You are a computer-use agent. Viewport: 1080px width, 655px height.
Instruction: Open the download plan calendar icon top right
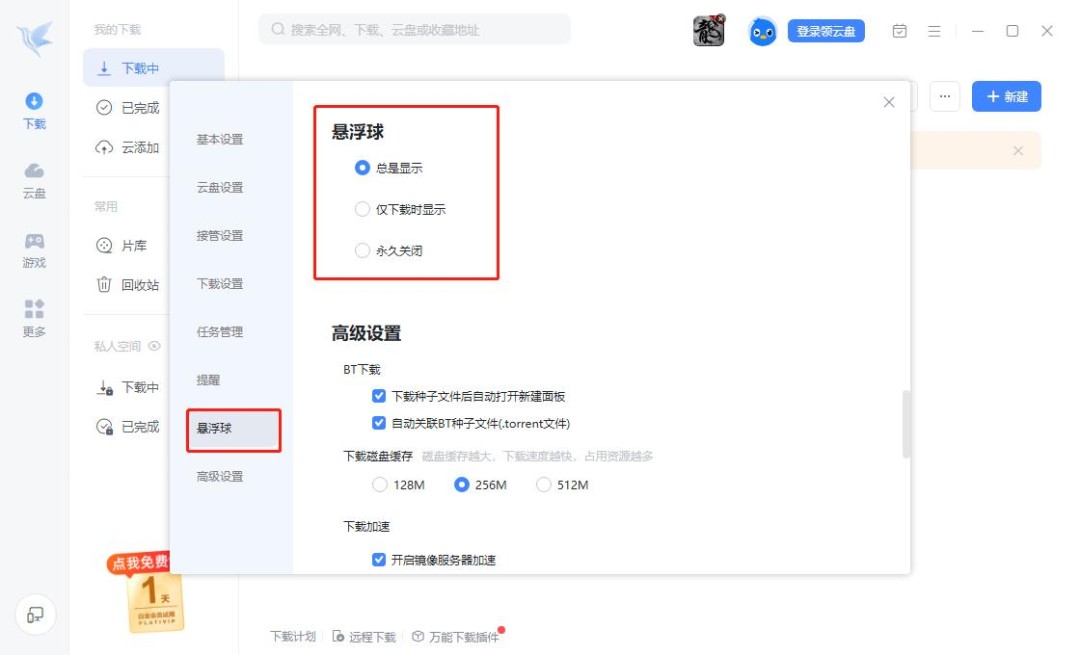point(899,30)
